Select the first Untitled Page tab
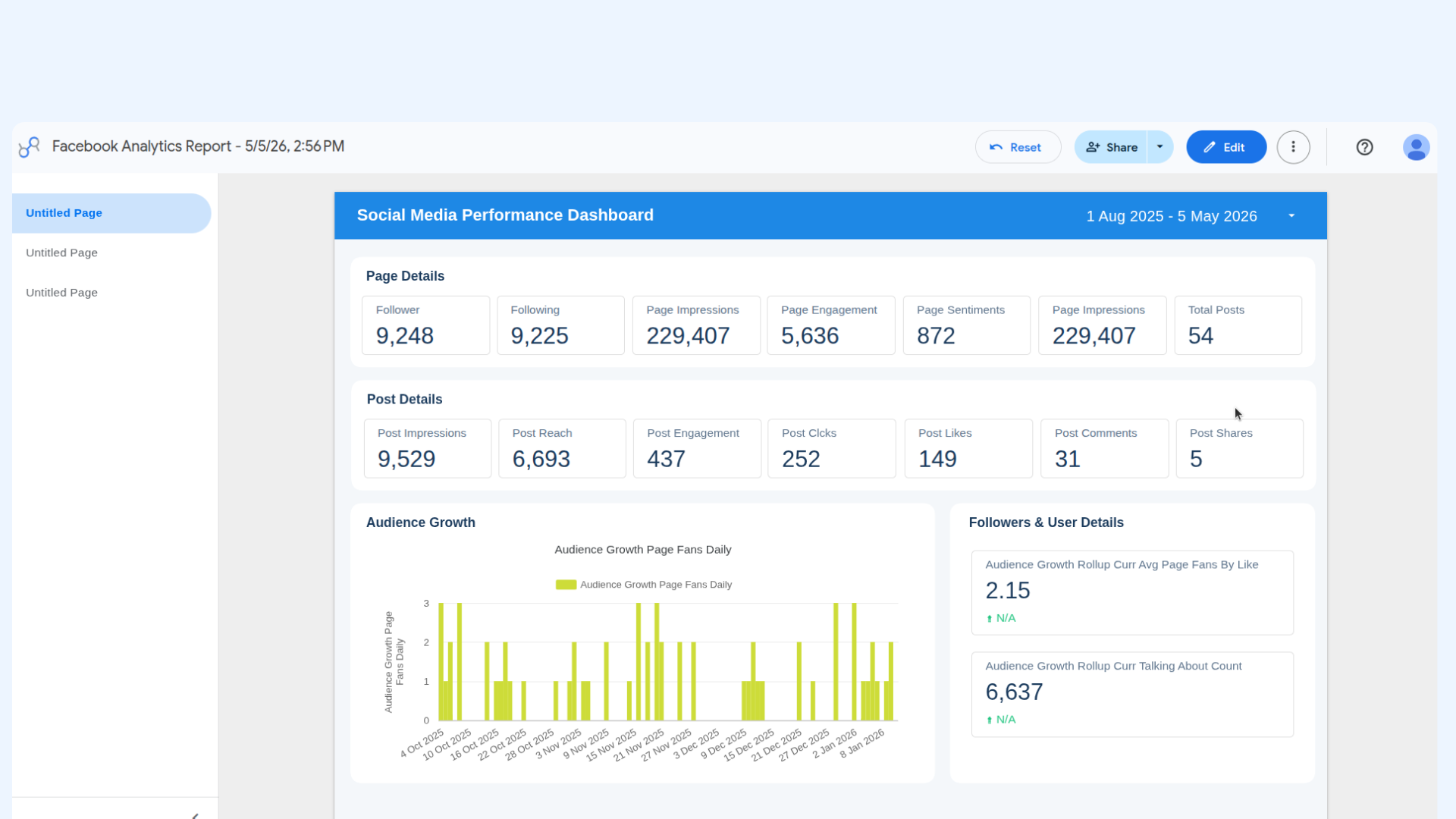 tap(111, 213)
